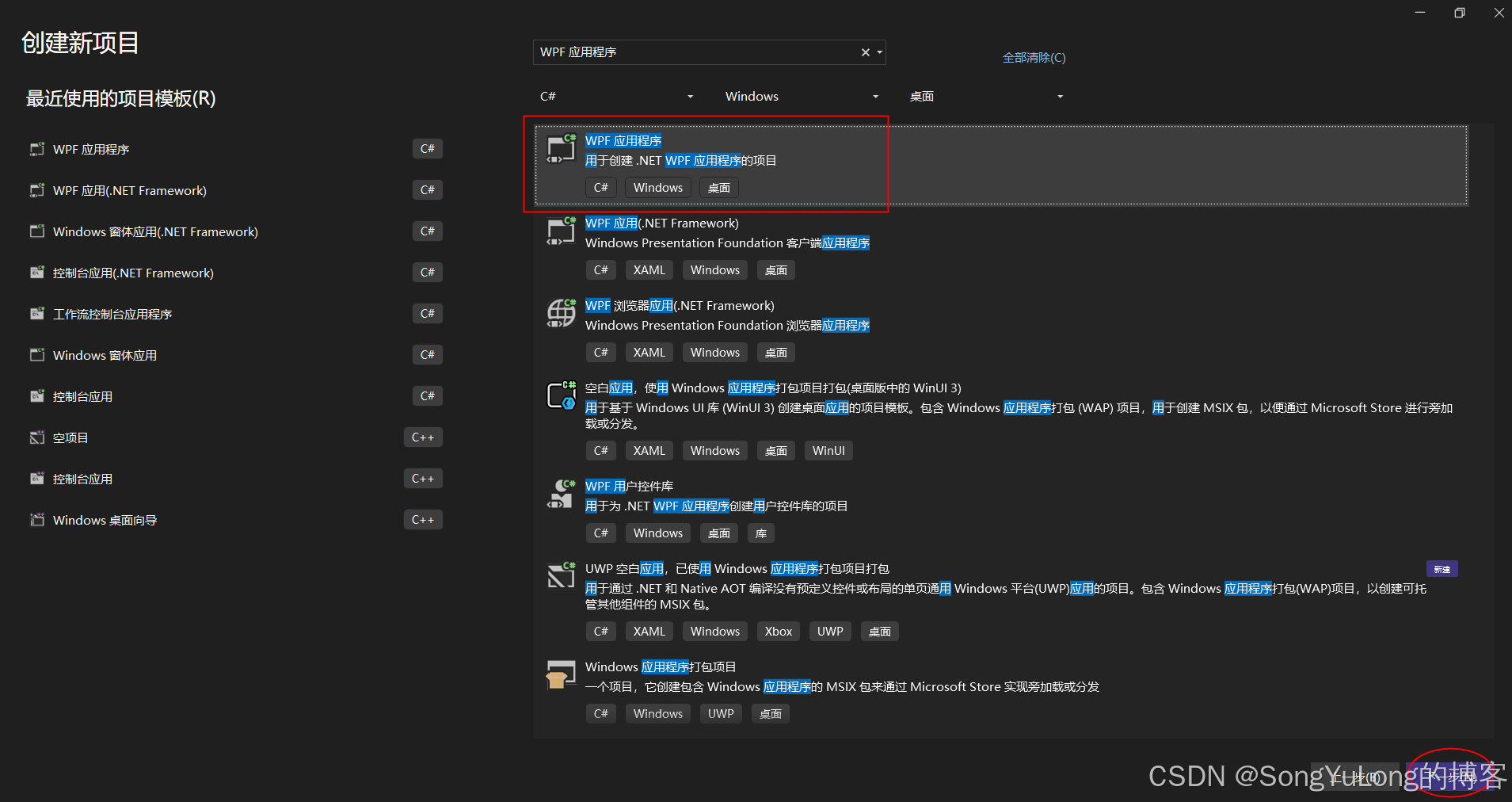Restore down the dialog window
The height and width of the screenshot is (802, 1512).
point(1459,13)
